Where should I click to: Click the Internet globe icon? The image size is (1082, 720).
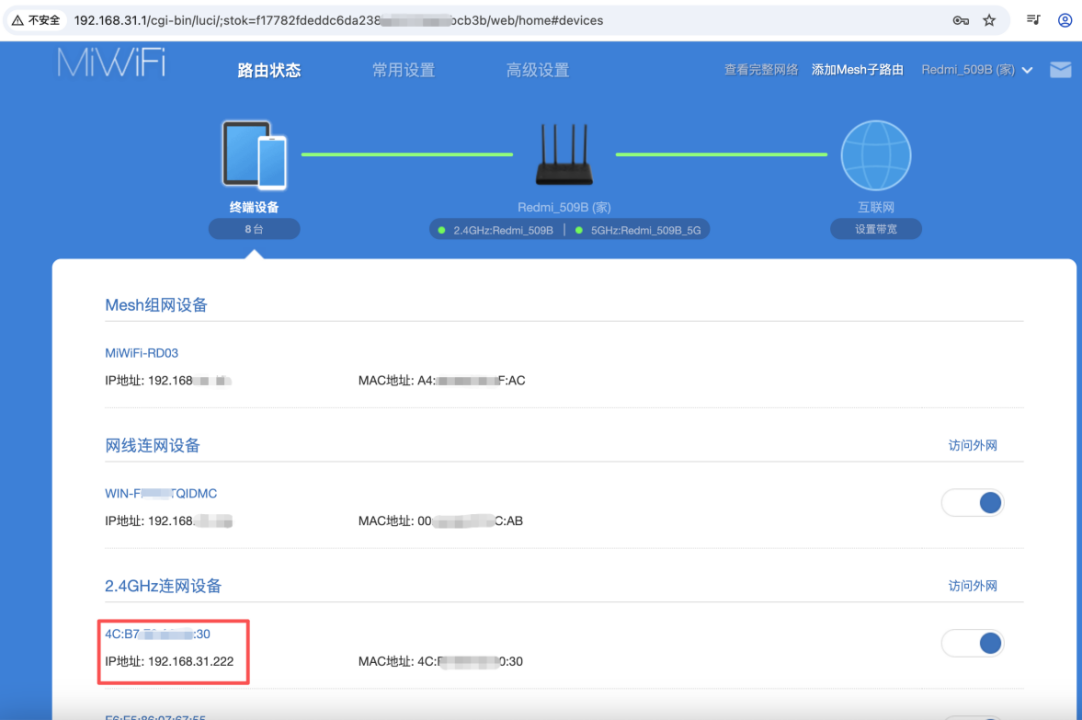click(x=875, y=156)
